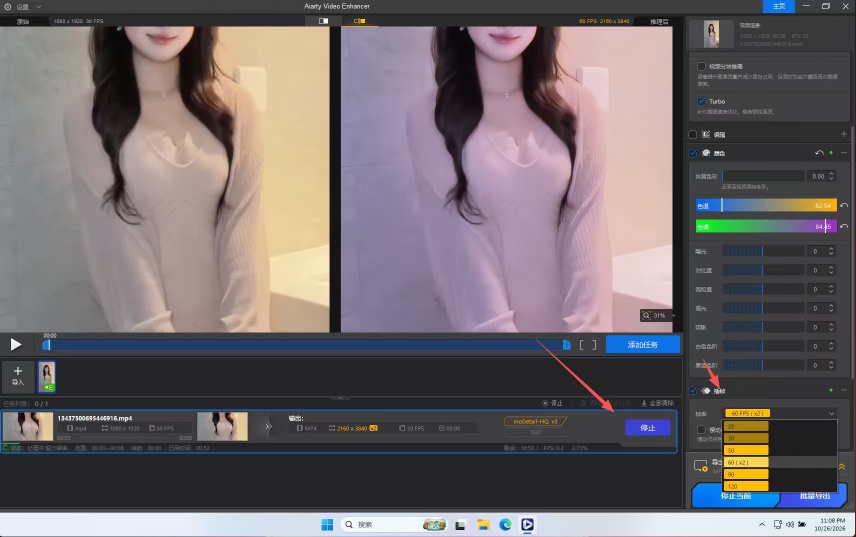Image resolution: width=856 pixels, height=537 pixels.
Task: Open the settings gear icon
Action: [x=8, y=7]
